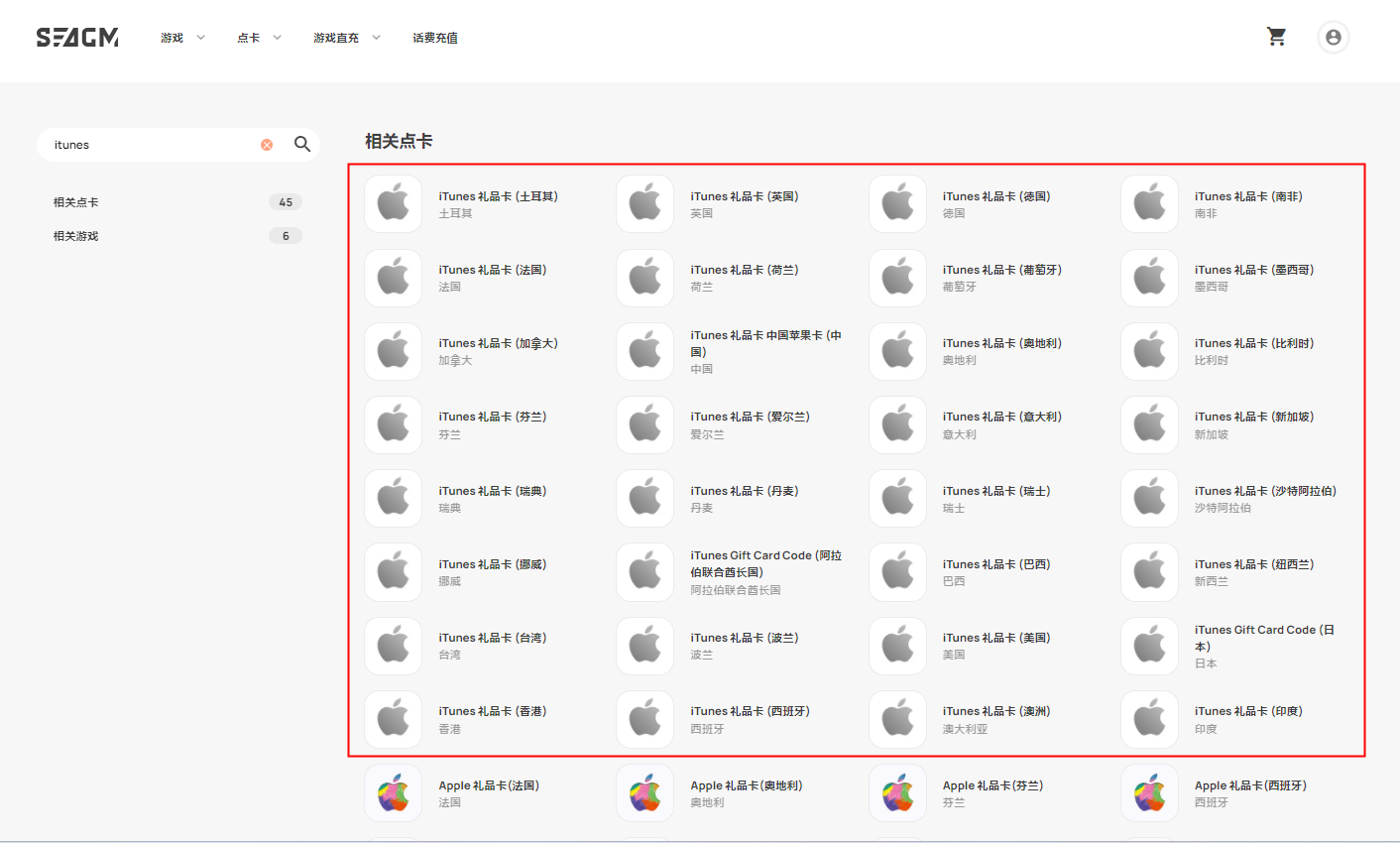
Task: Click the colorful Apple icon for Apple 礼品卡 (西班牙)
Action: coord(1150,793)
